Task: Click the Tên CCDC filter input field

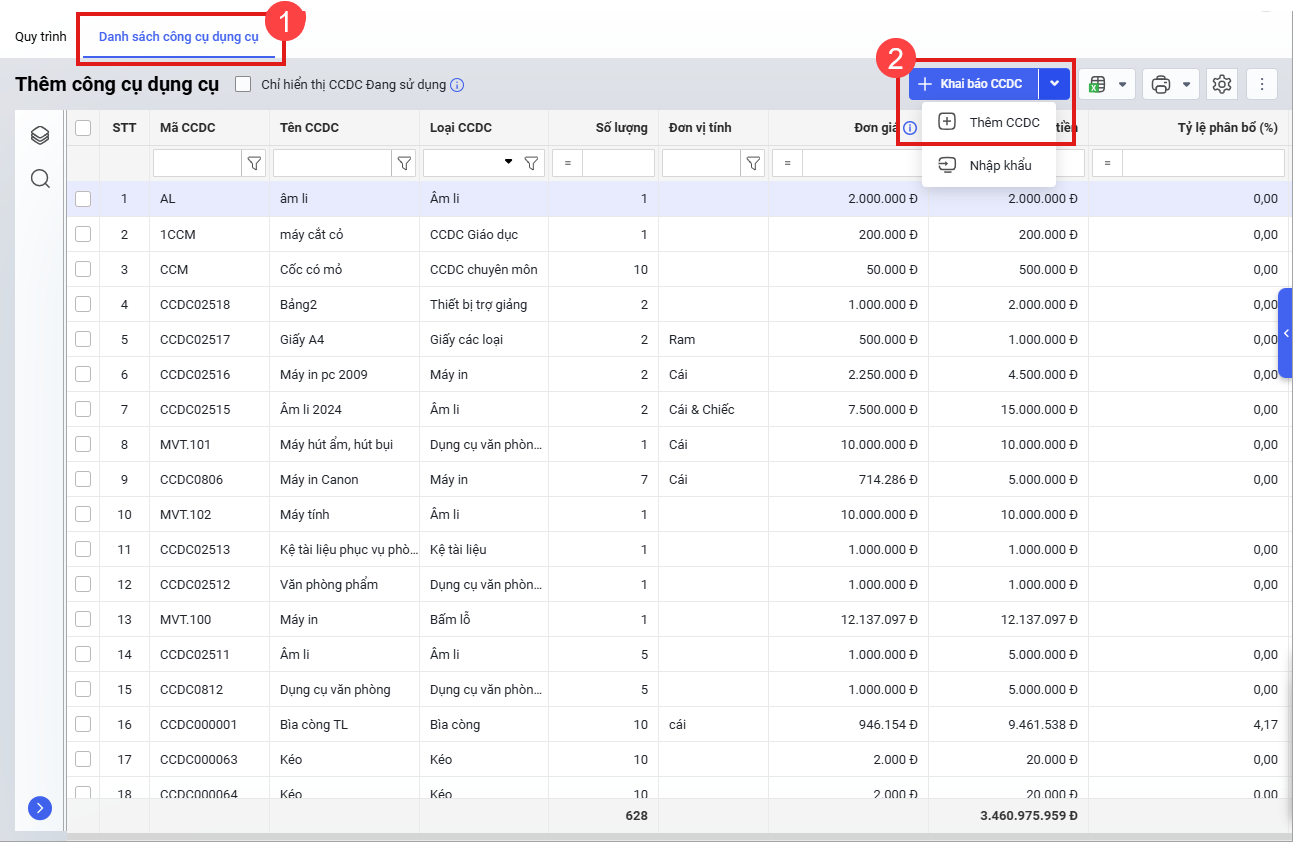Action: point(331,163)
